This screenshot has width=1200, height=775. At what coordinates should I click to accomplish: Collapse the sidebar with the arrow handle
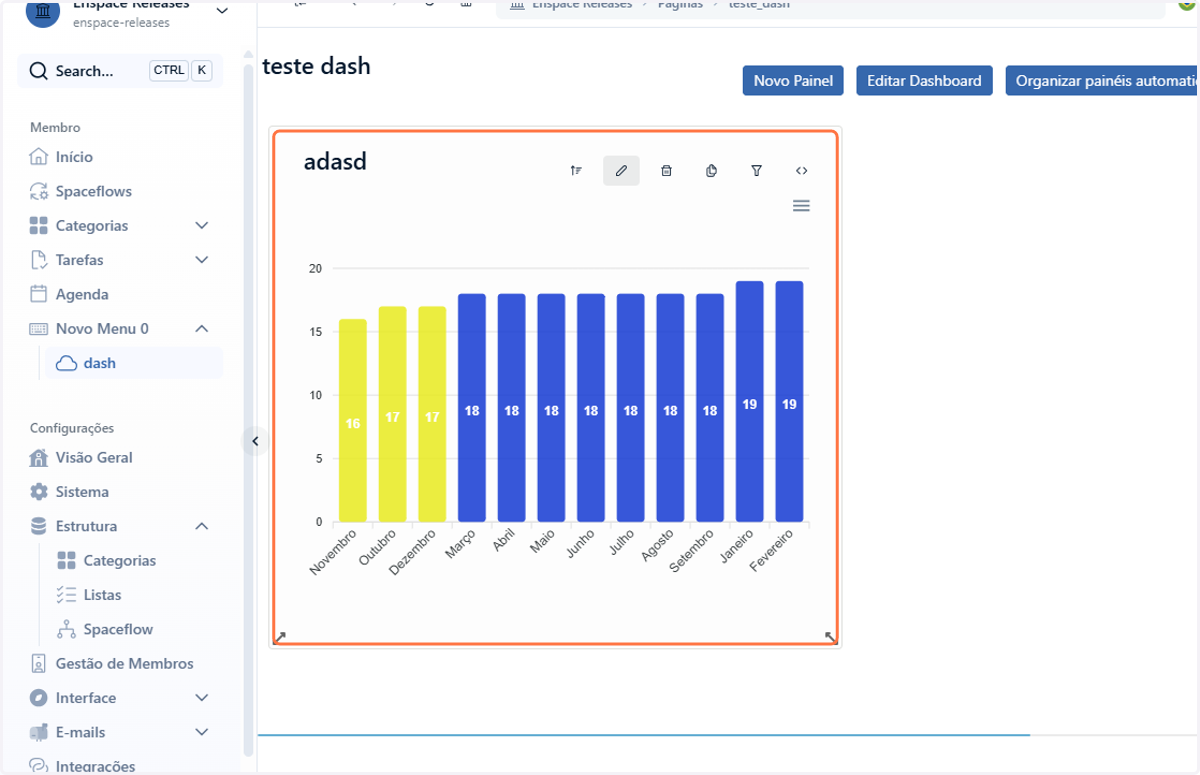pos(255,441)
